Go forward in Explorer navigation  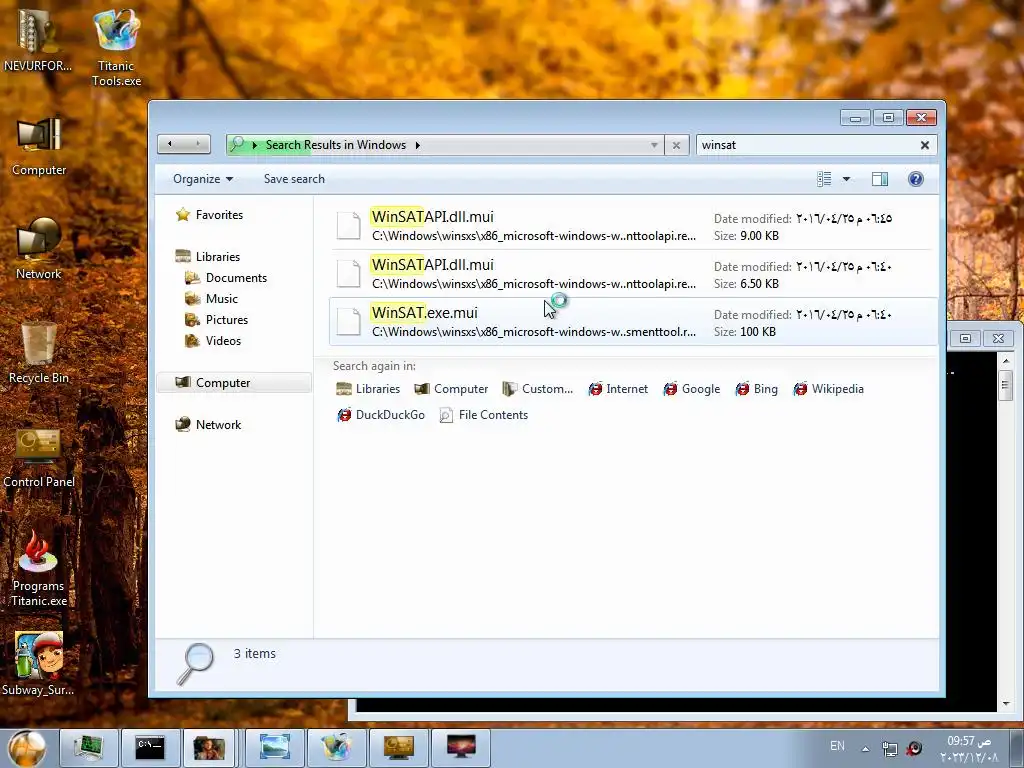coord(197,144)
